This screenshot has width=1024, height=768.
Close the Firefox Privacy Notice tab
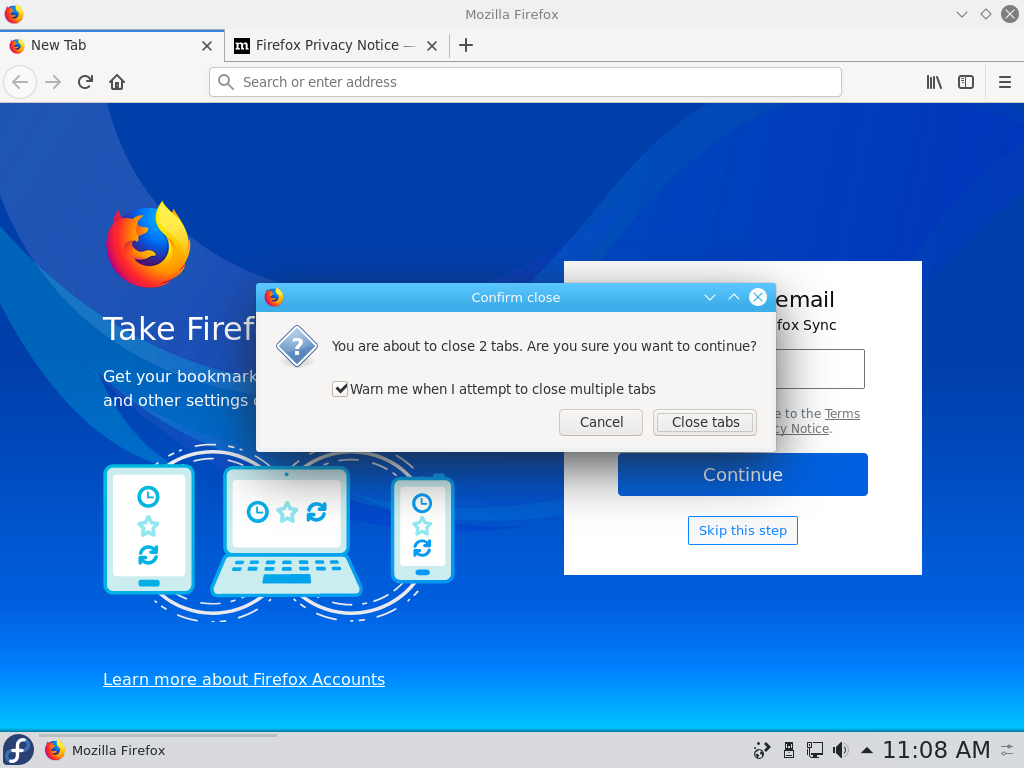(432, 46)
